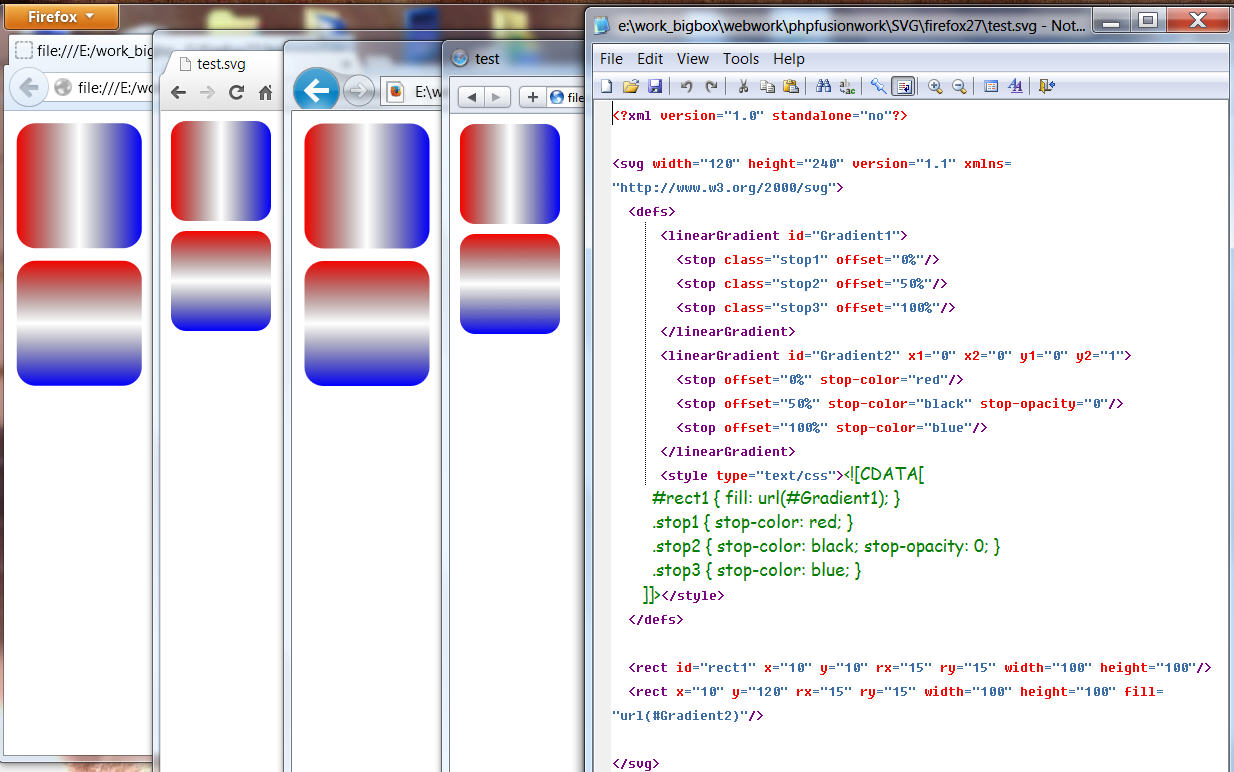Click the Zoom In magnifier icon
This screenshot has height=772, width=1234.
(x=935, y=87)
